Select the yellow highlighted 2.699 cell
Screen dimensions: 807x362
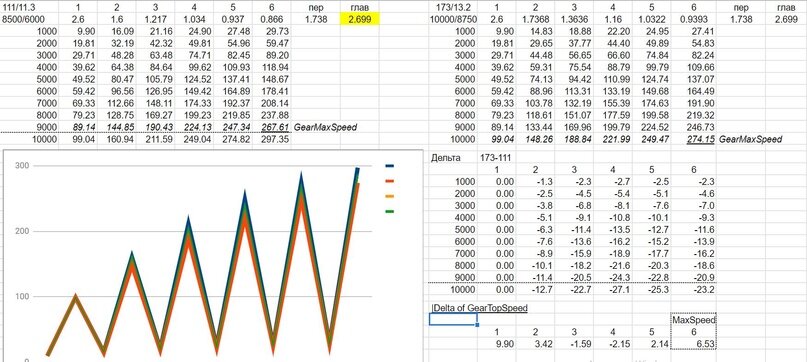359,20
